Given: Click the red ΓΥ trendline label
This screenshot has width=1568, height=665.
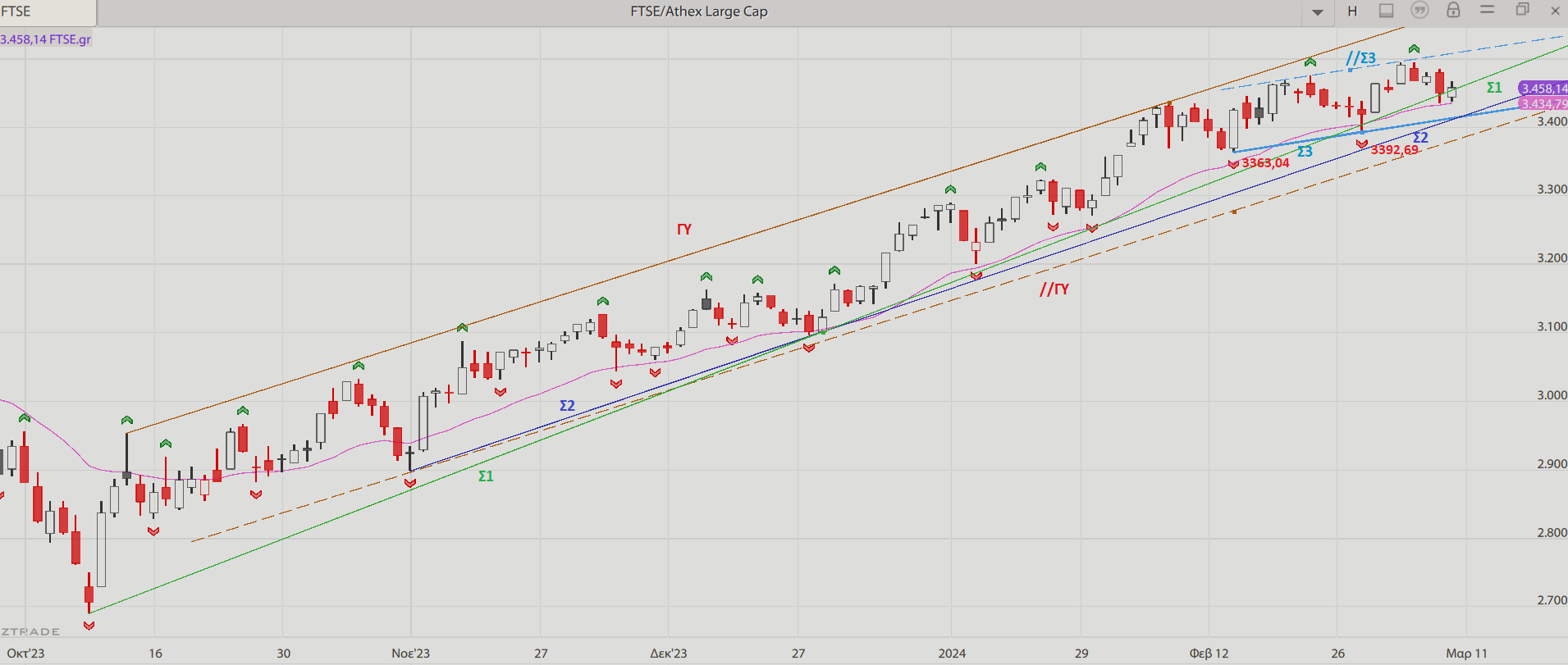Looking at the screenshot, I should pos(684,230).
